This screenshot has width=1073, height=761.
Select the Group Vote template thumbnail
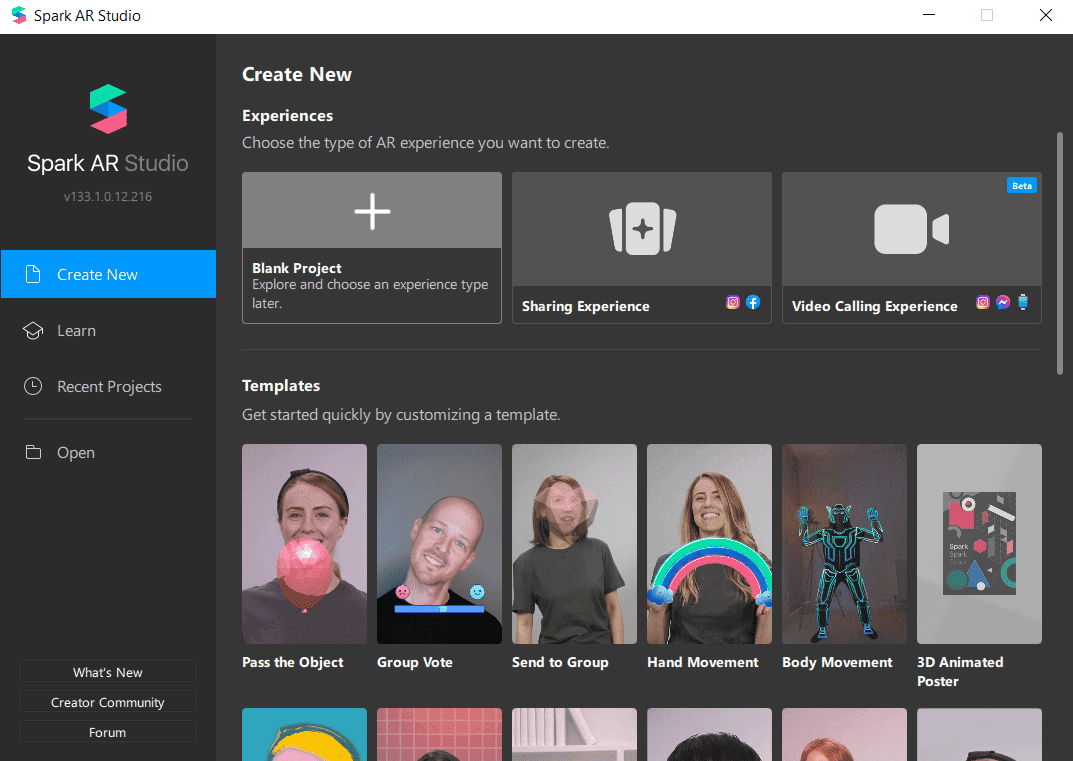pos(439,544)
